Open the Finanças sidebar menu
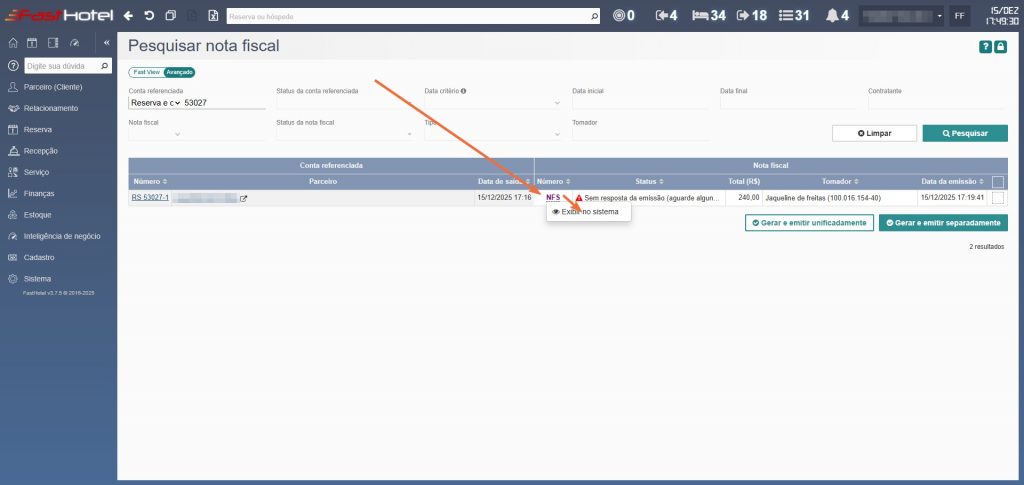Image resolution: width=1024 pixels, height=485 pixels. click(39, 193)
